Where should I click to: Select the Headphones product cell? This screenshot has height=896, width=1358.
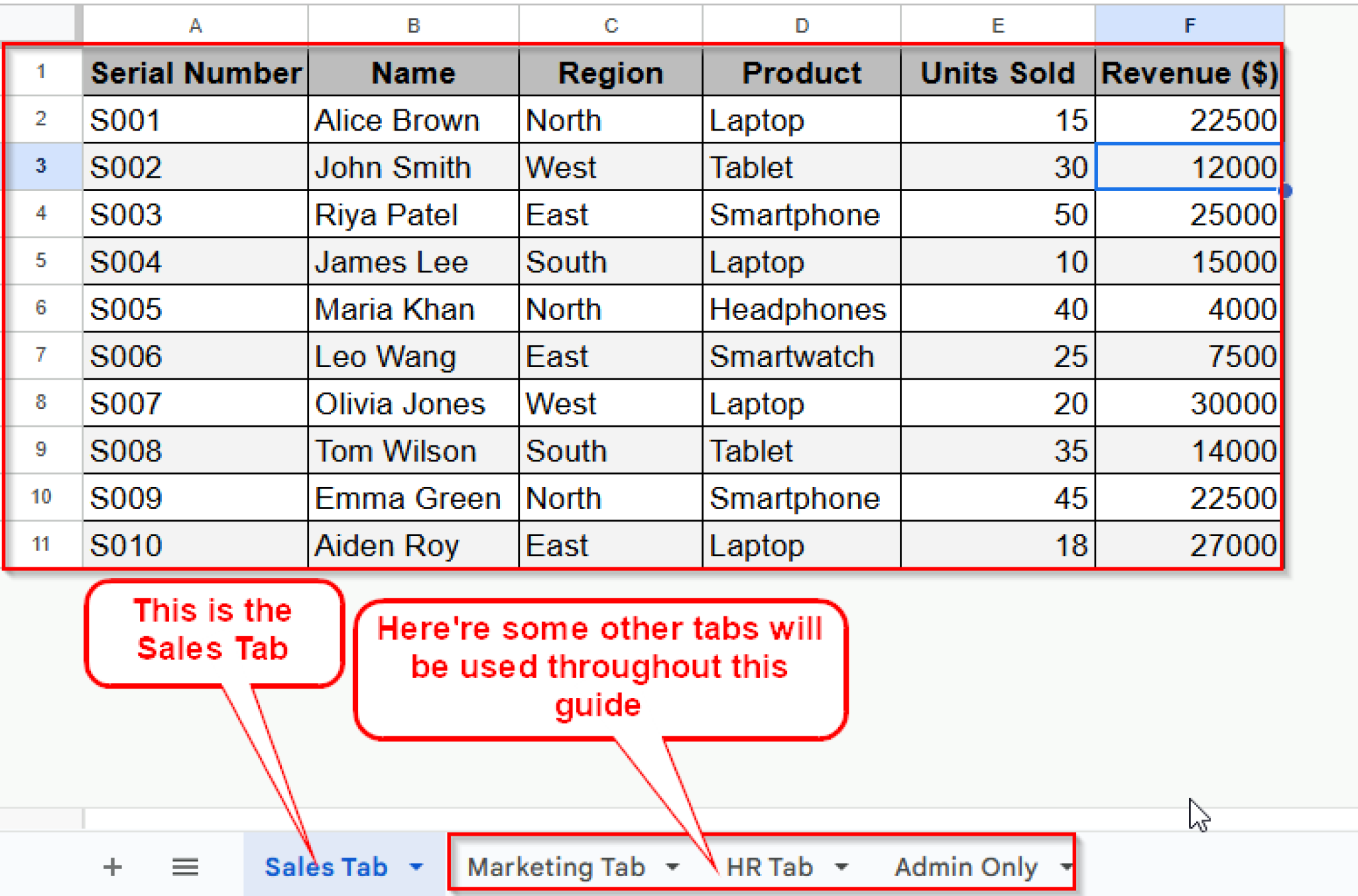point(801,308)
